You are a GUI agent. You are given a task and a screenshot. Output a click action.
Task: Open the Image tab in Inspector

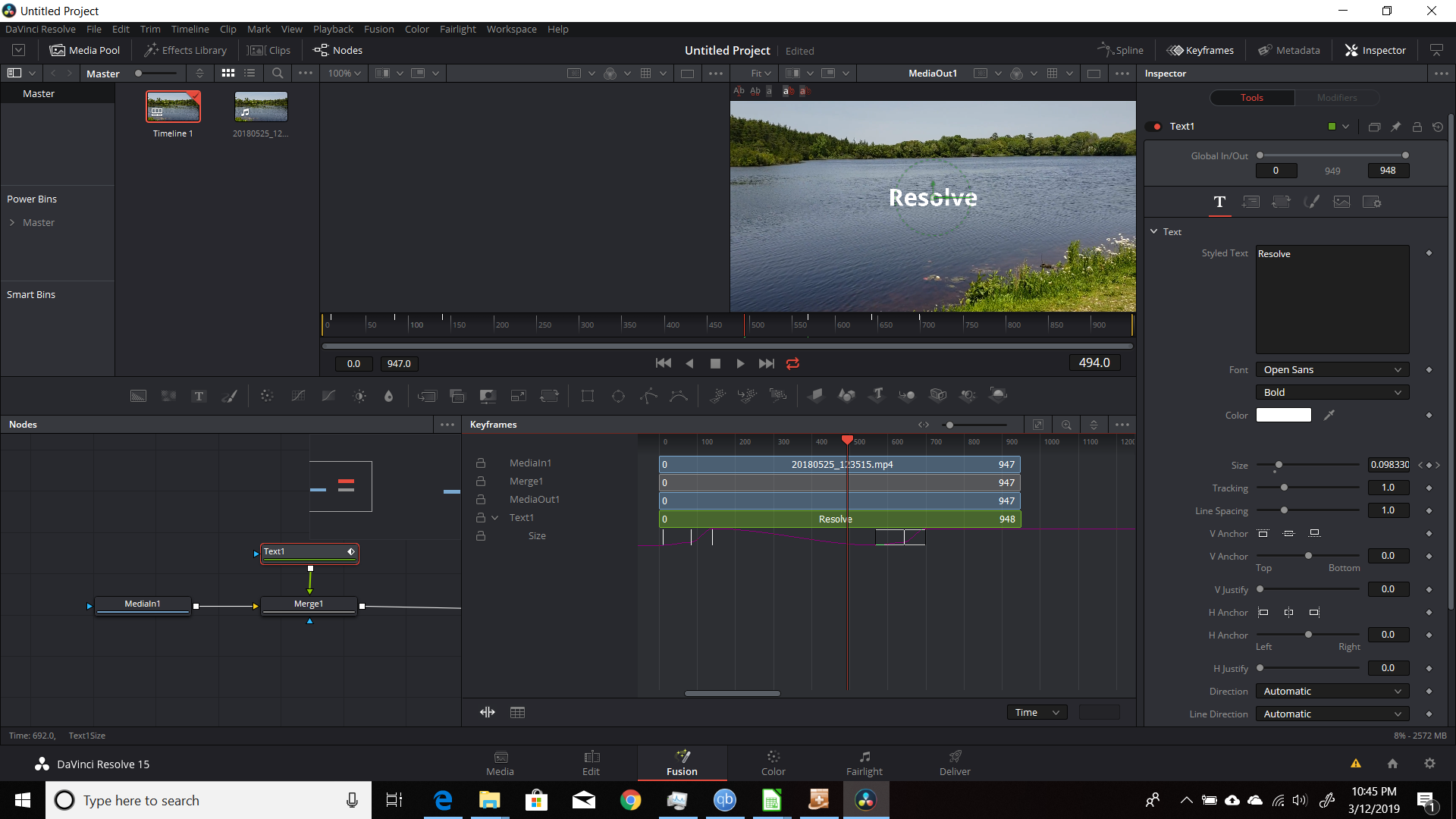click(x=1341, y=202)
